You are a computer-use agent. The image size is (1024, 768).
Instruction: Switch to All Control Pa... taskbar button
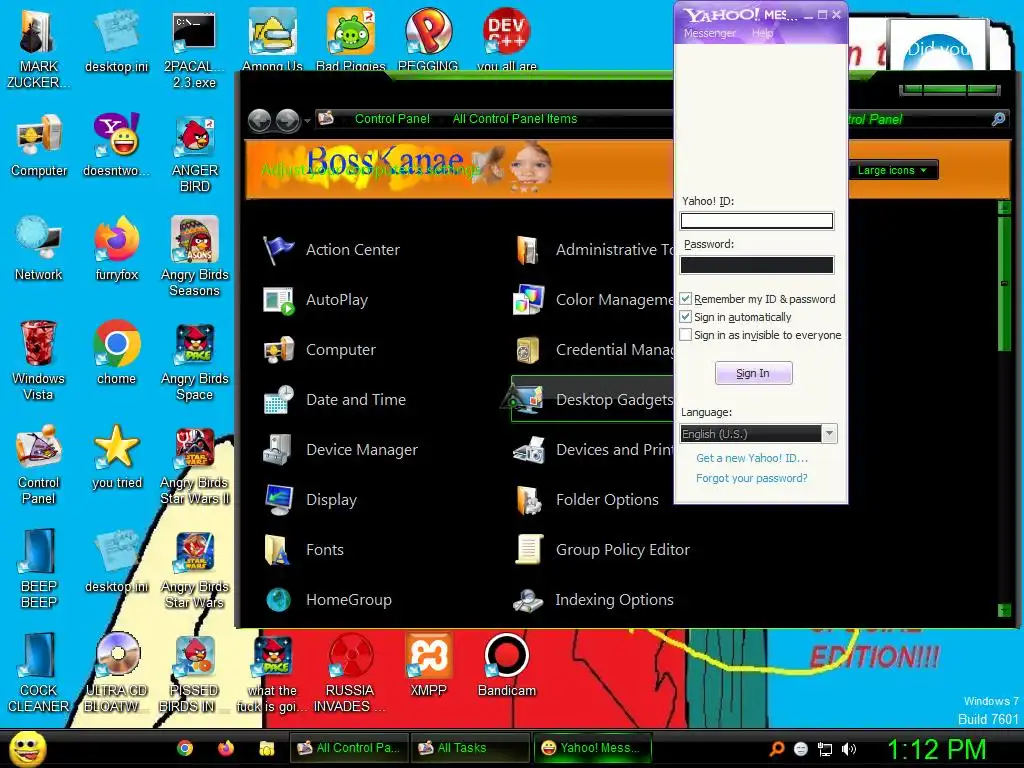pyautogui.click(x=349, y=748)
